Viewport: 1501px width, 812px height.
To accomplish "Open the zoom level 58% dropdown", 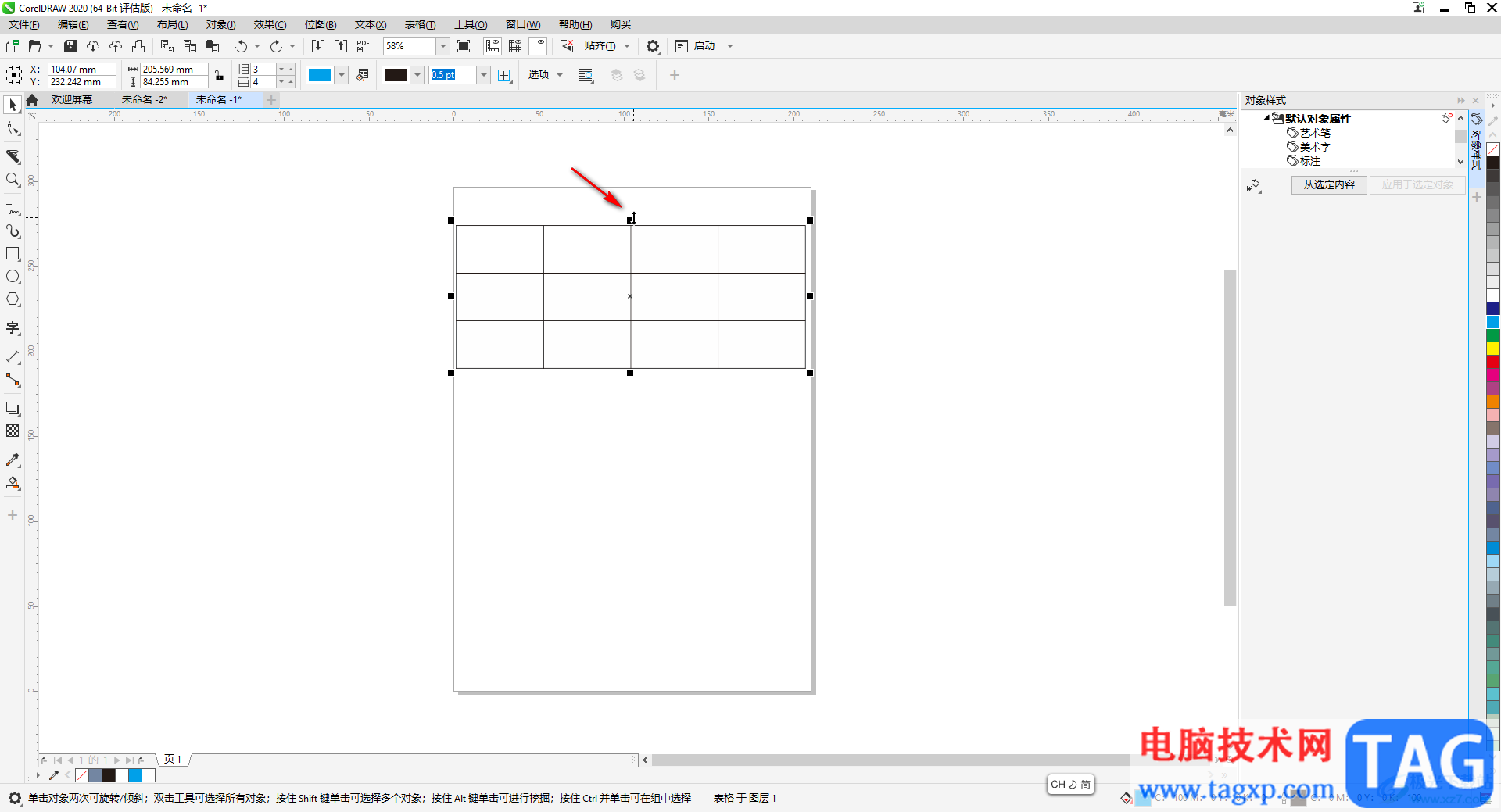I will tap(443, 46).
